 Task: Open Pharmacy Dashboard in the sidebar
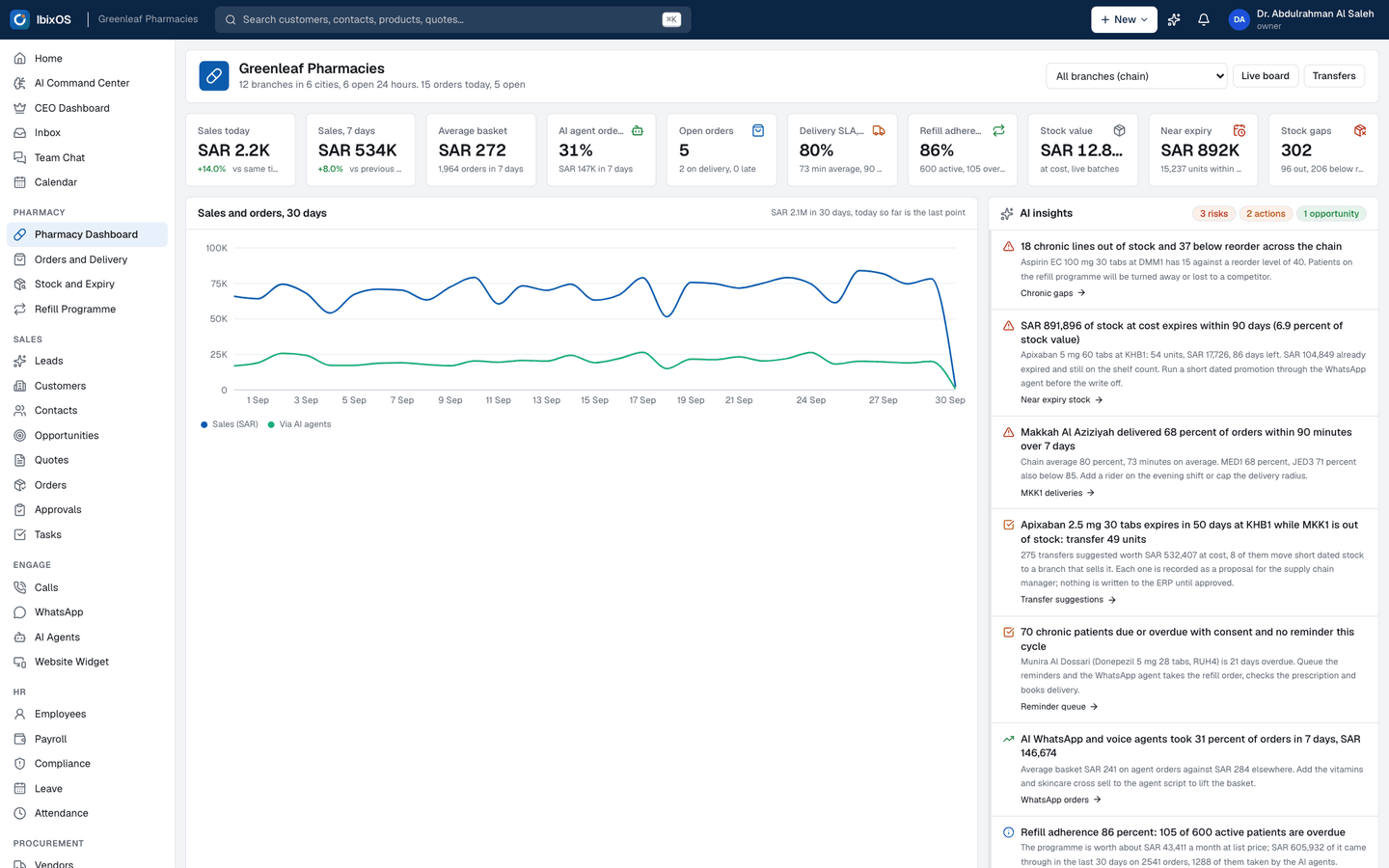click(x=87, y=234)
